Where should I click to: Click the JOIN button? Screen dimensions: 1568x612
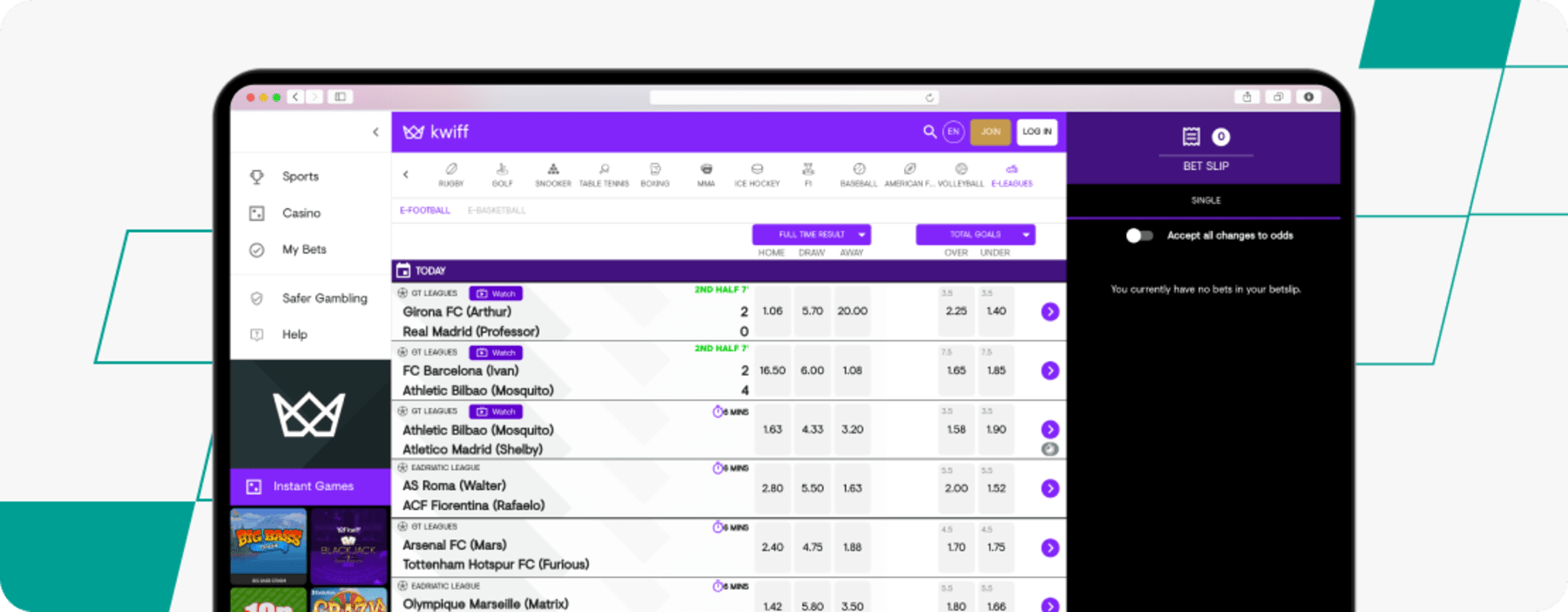pyautogui.click(x=990, y=132)
